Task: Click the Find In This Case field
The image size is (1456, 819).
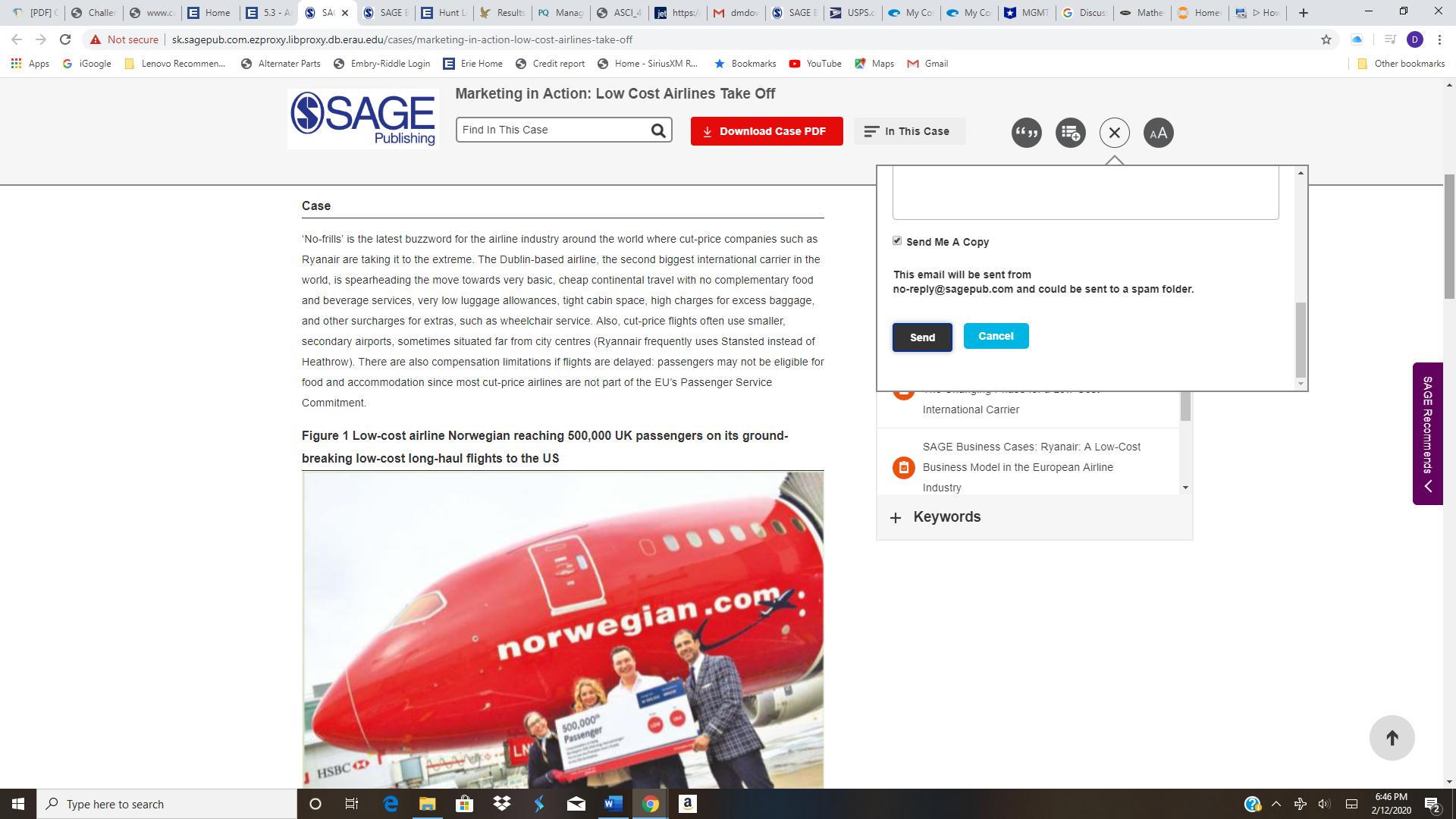Action: [553, 130]
